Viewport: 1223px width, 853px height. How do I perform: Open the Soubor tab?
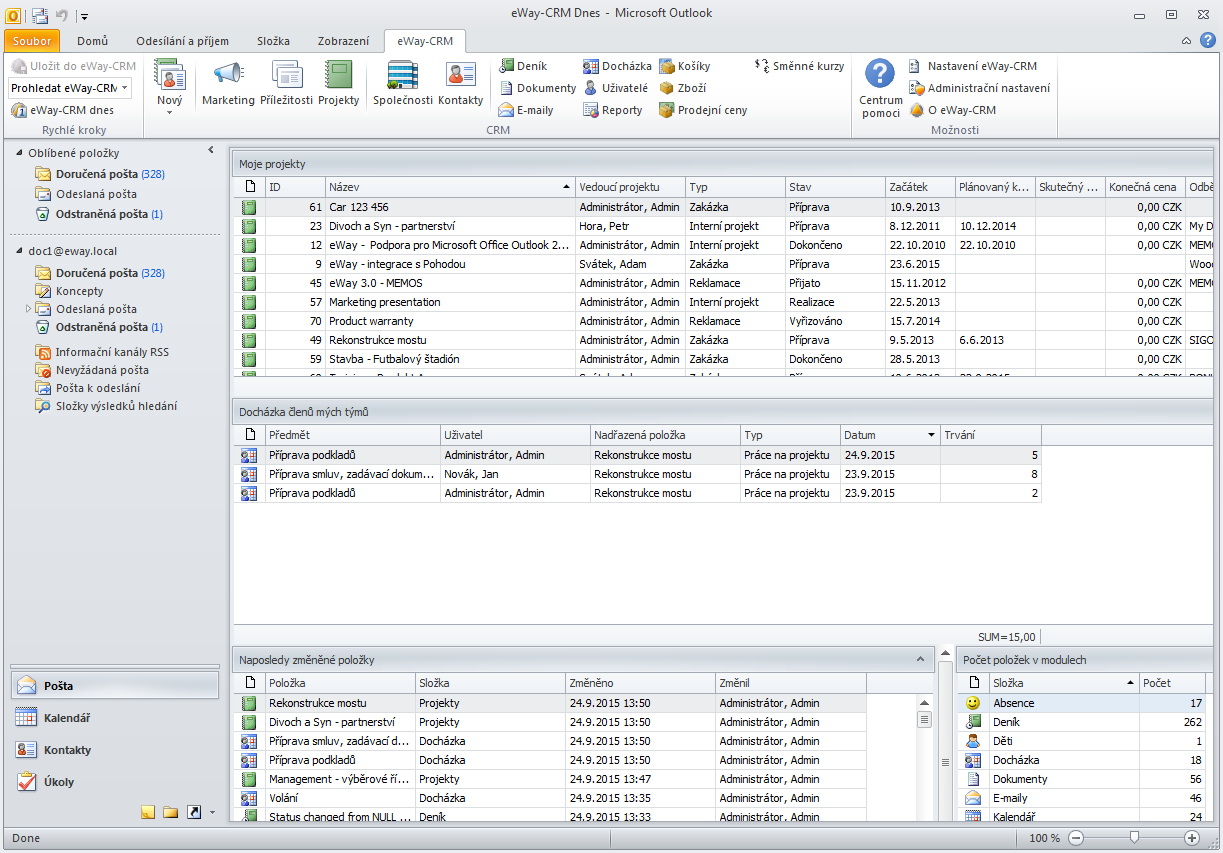click(32, 41)
